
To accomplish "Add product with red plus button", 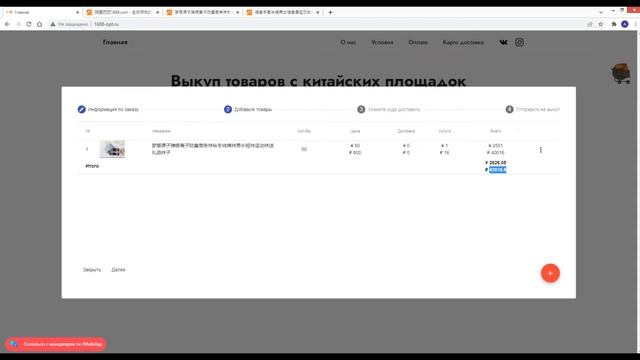I will [550, 273].
